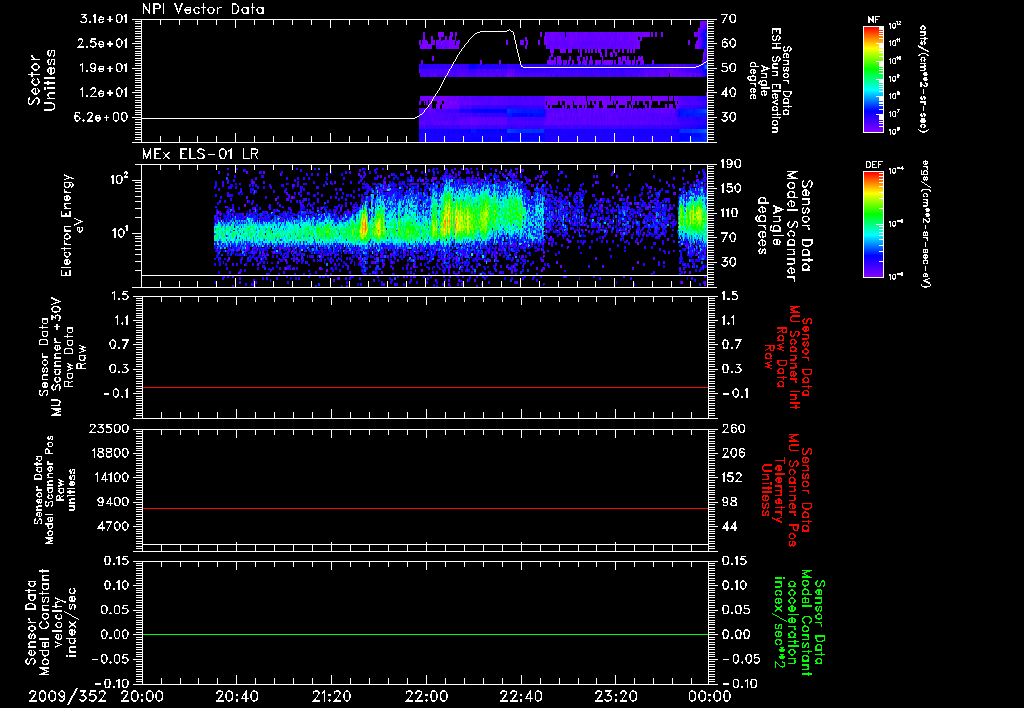1024x708 pixels.
Task: Click the "10²" electron energy tick label
Action: 118,179
